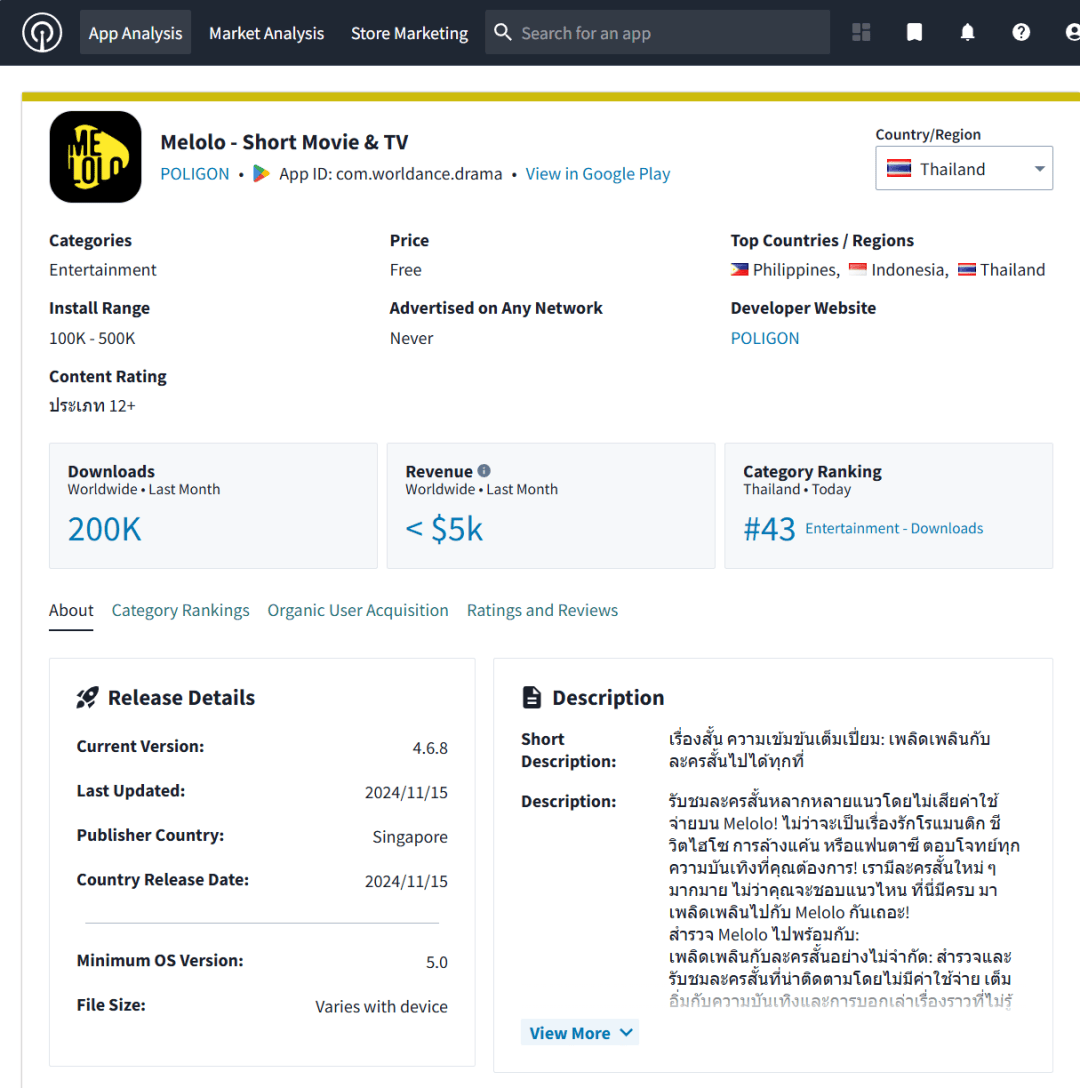Open the notifications bell icon

click(x=967, y=33)
